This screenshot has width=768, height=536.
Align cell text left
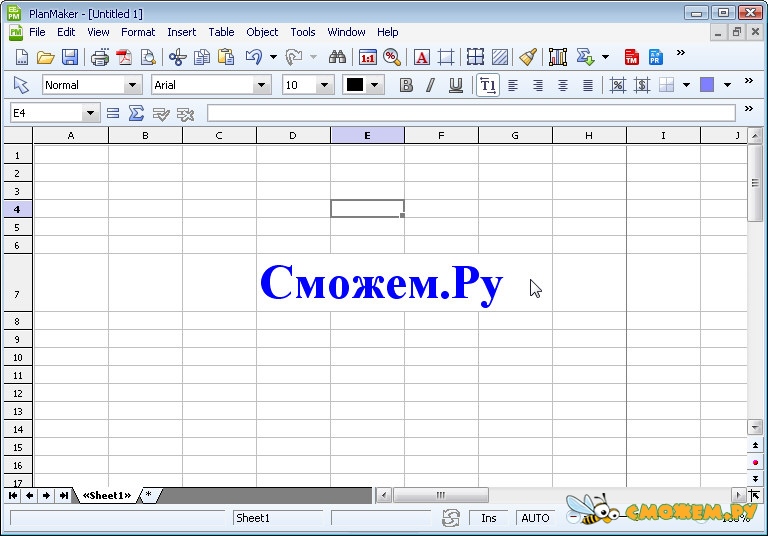point(513,85)
